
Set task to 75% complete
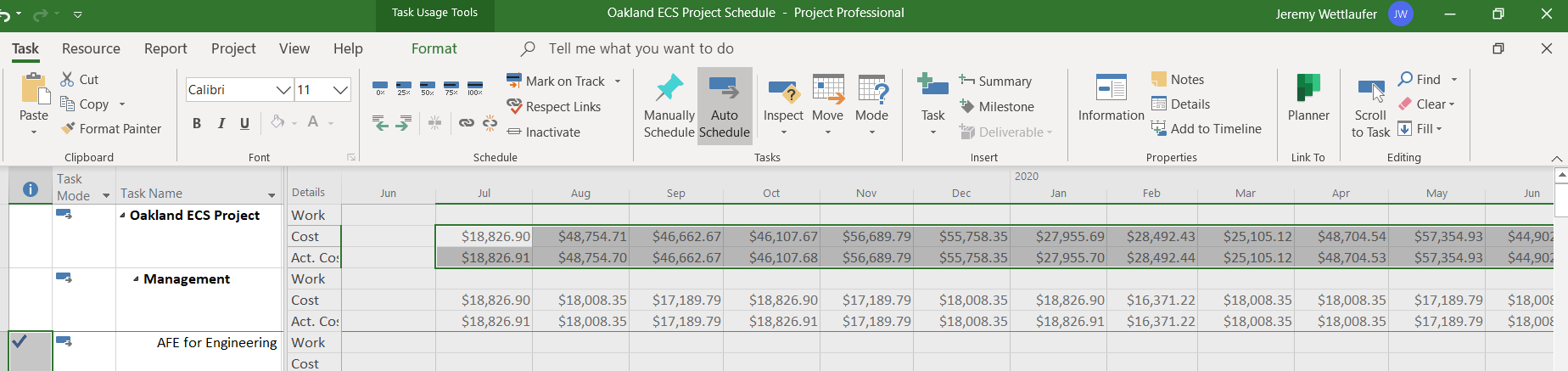click(451, 87)
